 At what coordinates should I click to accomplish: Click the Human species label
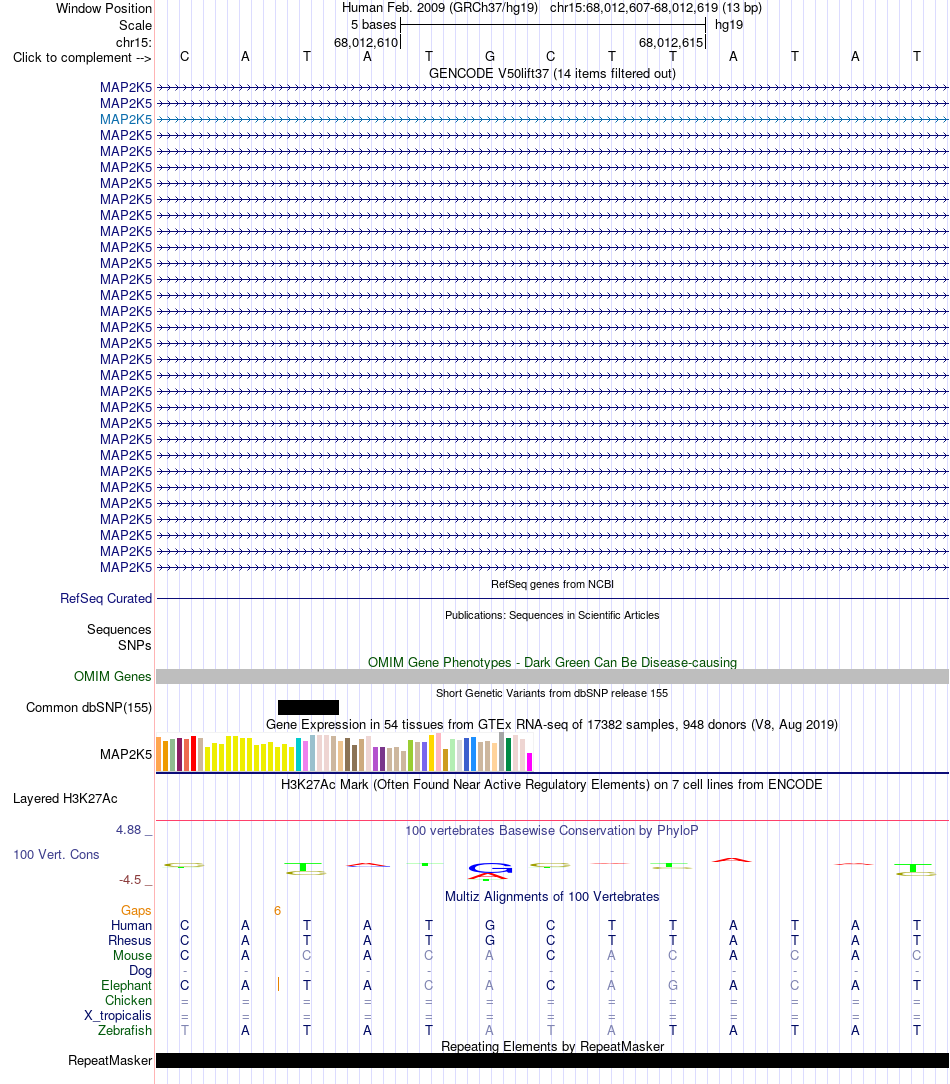coord(131,926)
